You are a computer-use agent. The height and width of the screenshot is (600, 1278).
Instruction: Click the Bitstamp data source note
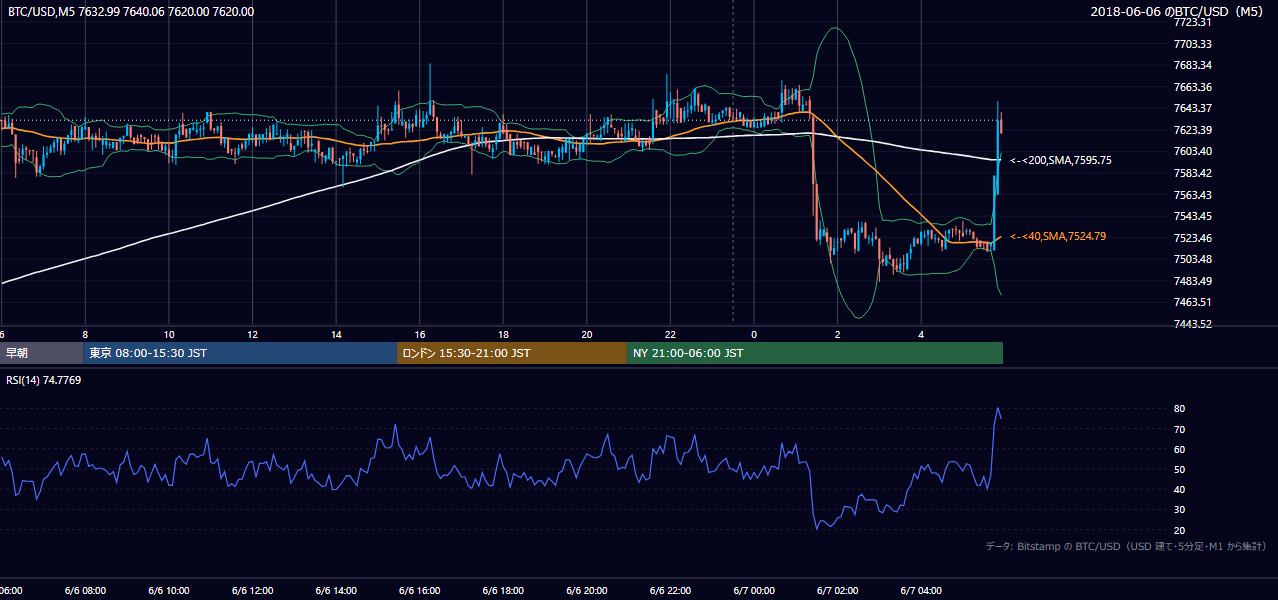click(x=1126, y=546)
